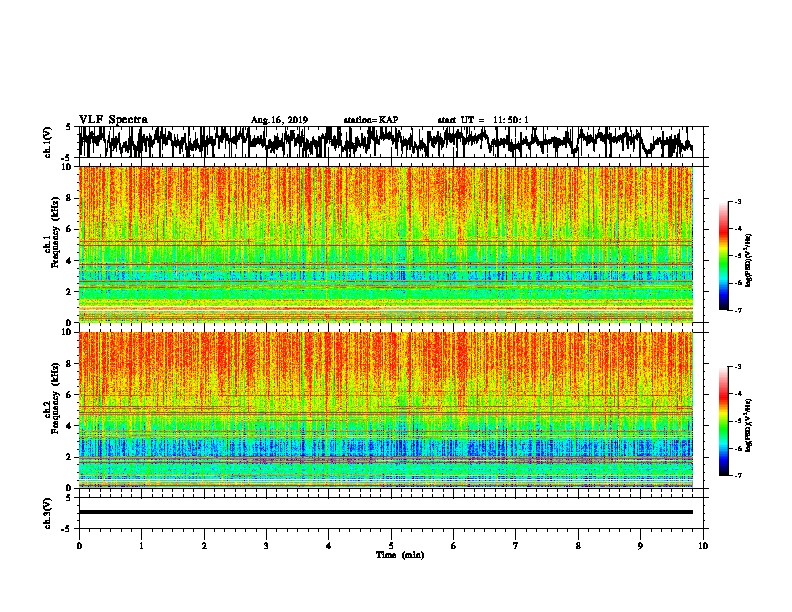Viewport: 792px width, 612px height.
Task: Select the date text "Aug.16, 2019"
Action: point(279,120)
